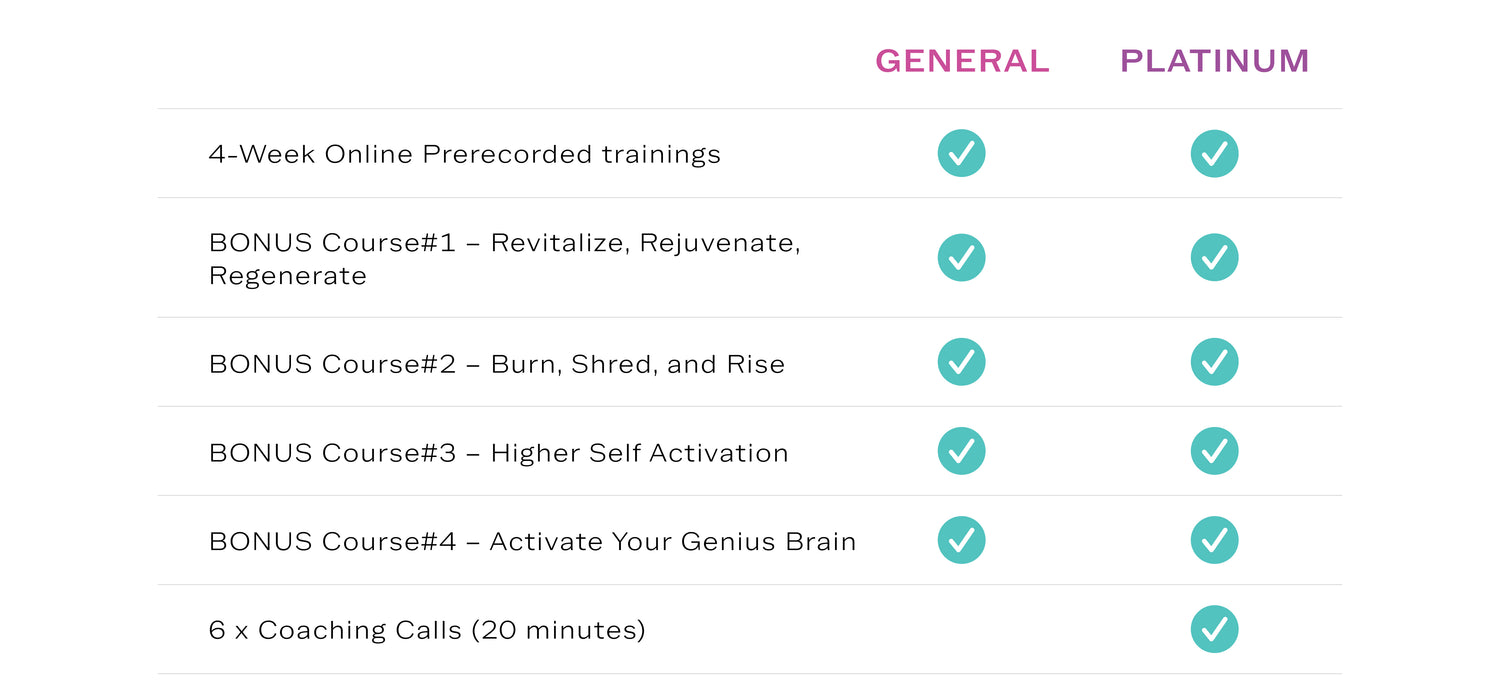
Task: Click General checkmark for Higher Self Activation
Action: [961, 451]
